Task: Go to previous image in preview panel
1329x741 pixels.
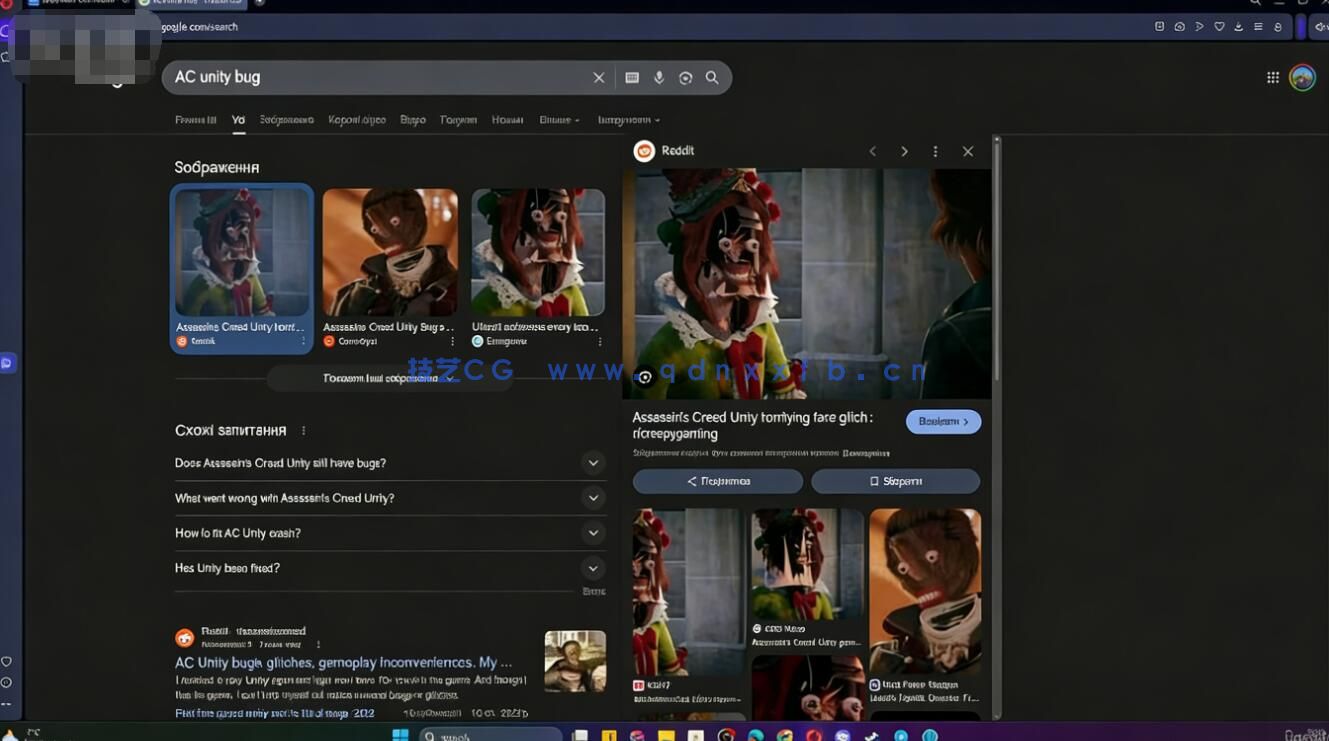Action: 872,151
